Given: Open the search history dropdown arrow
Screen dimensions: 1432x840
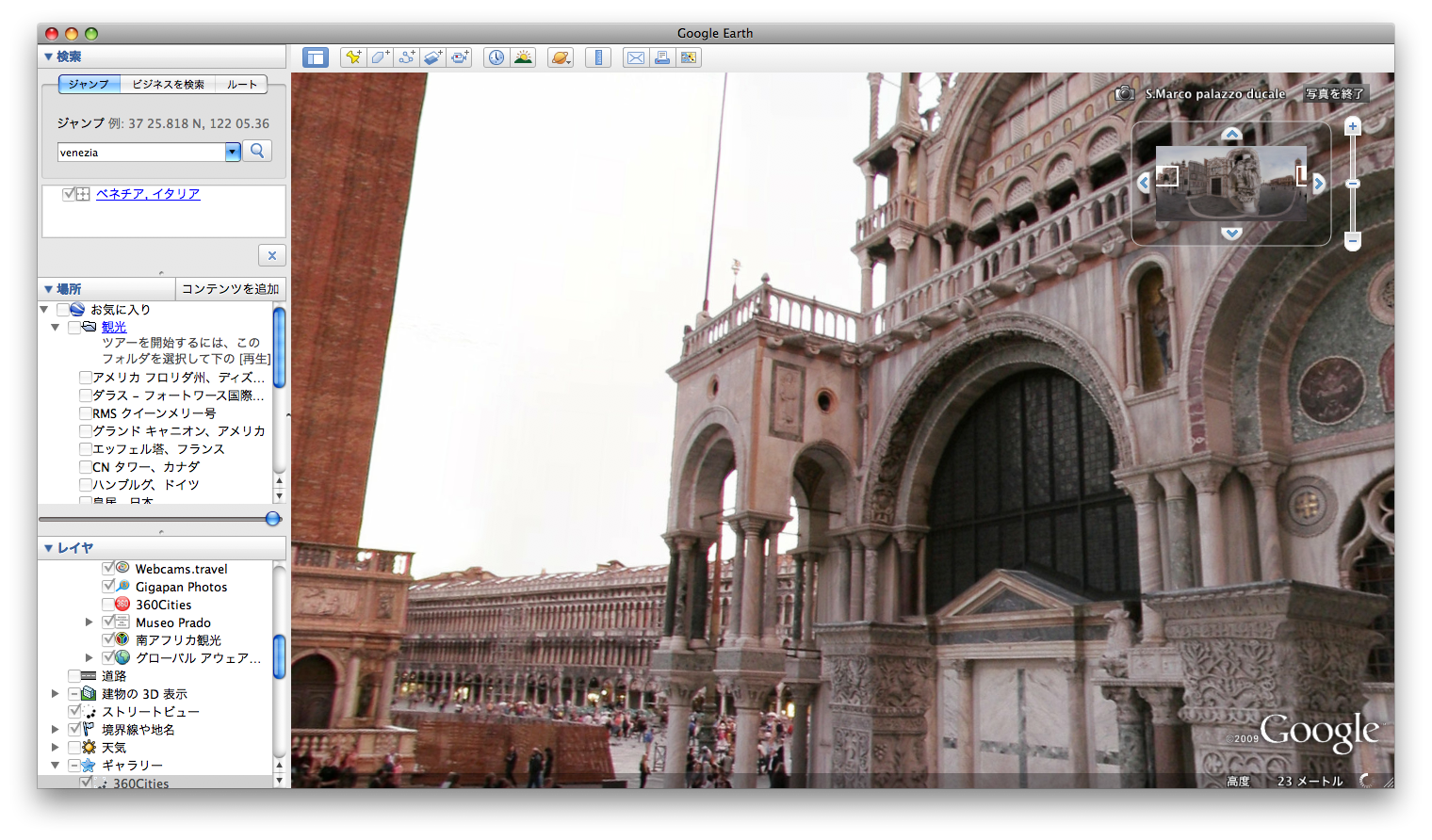Looking at the screenshot, I should point(233,153).
